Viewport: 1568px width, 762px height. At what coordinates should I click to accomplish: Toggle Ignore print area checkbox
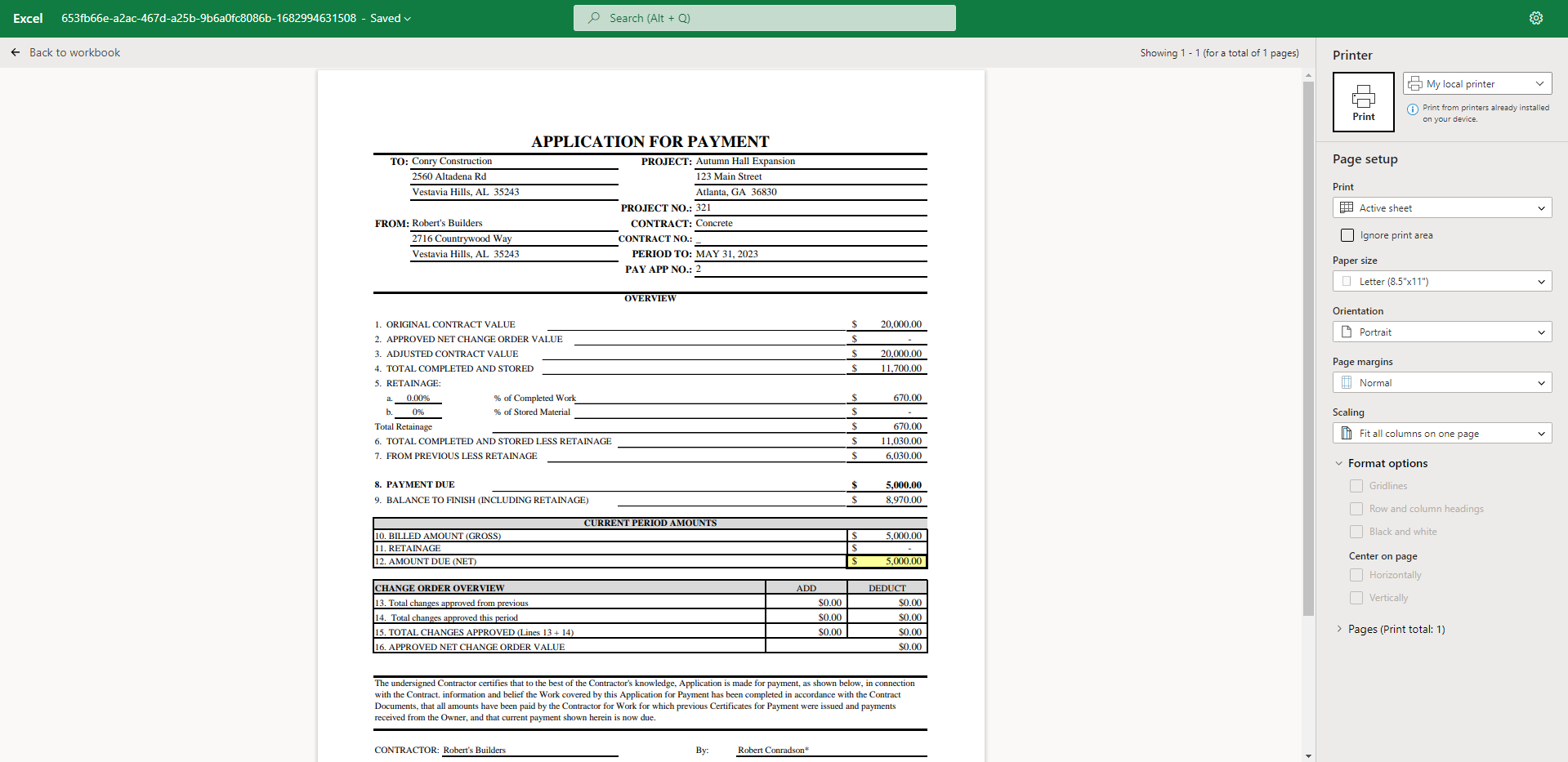point(1347,235)
